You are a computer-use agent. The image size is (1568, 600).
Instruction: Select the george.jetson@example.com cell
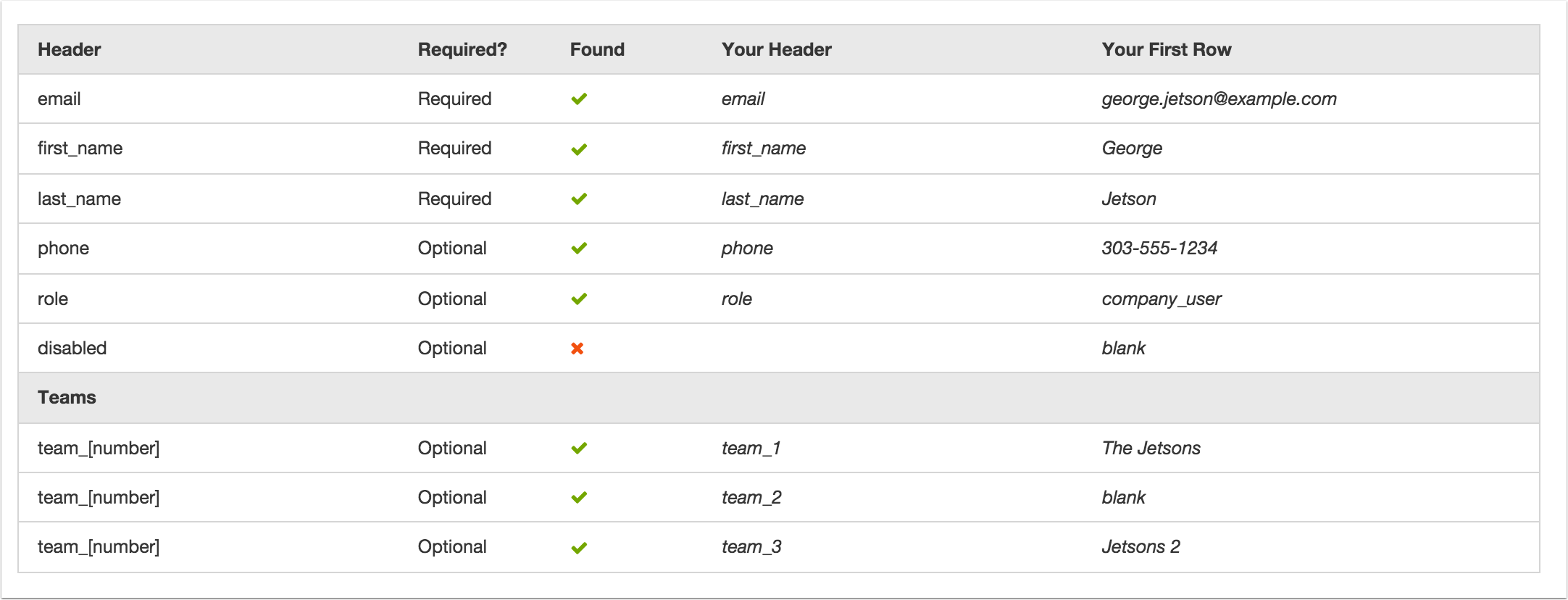tap(1219, 99)
